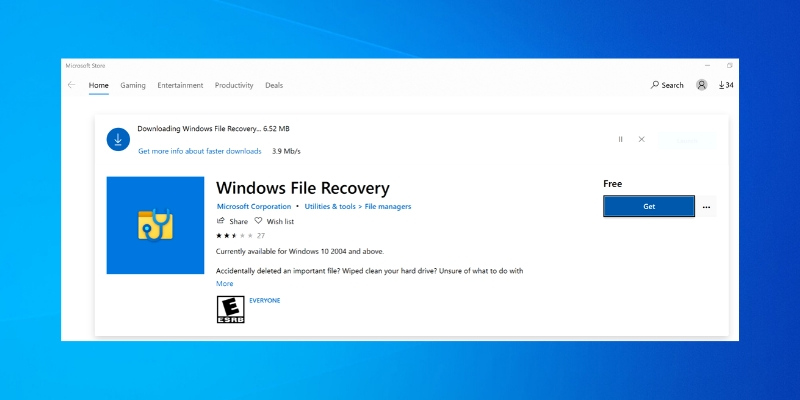Image resolution: width=800 pixels, height=400 pixels.
Task: Open the EVERYONE rating link
Action: coord(265,301)
